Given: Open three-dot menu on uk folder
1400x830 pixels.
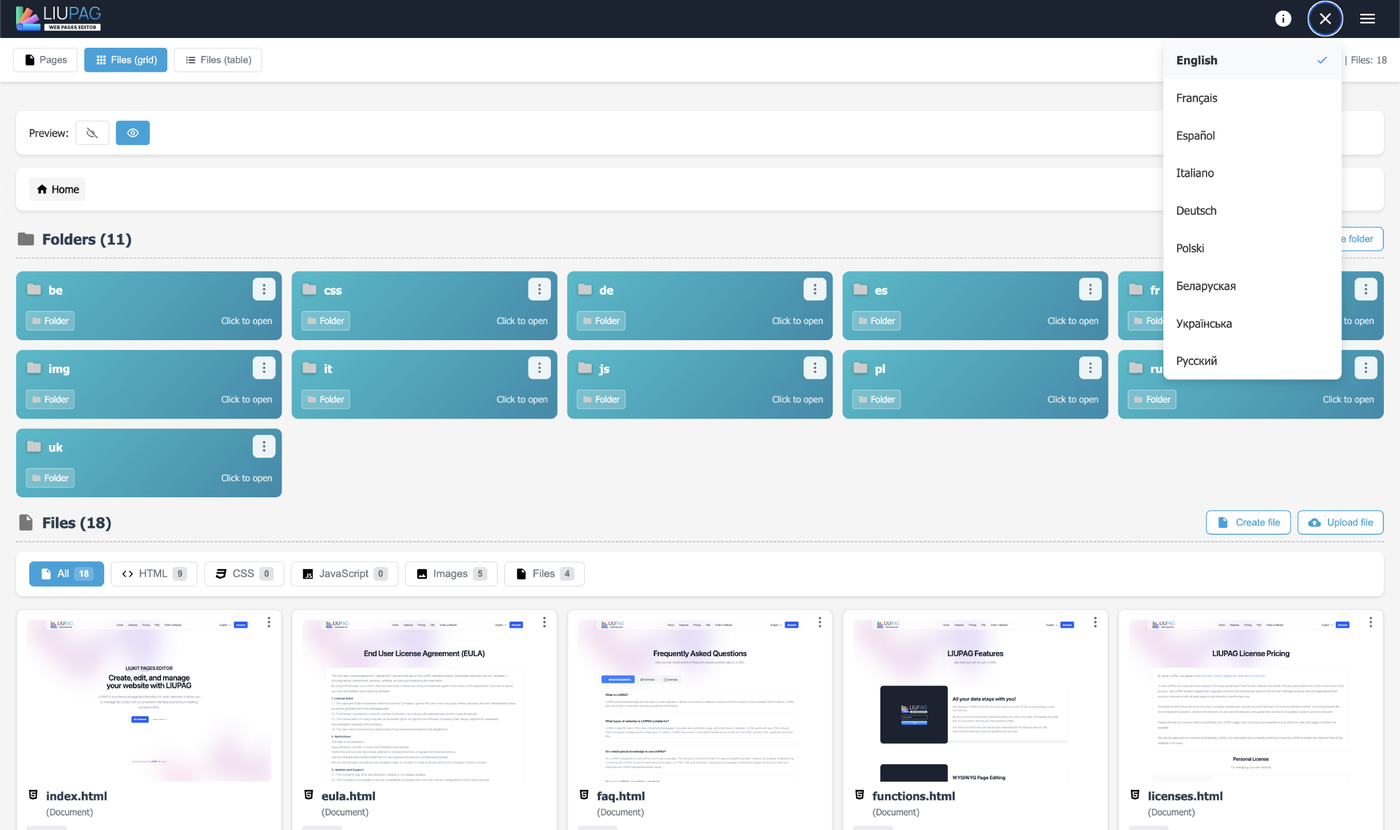Looking at the screenshot, I should (264, 447).
